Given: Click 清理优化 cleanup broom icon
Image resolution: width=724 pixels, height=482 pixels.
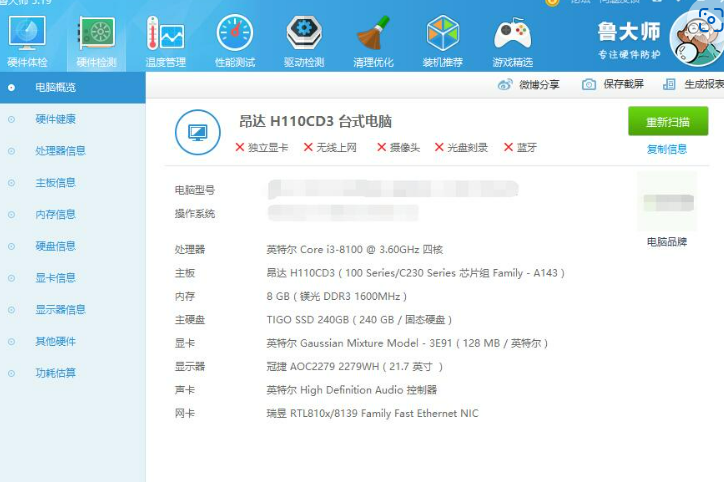Looking at the screenshot, I should pyautogui.click(x=373, y=38).
